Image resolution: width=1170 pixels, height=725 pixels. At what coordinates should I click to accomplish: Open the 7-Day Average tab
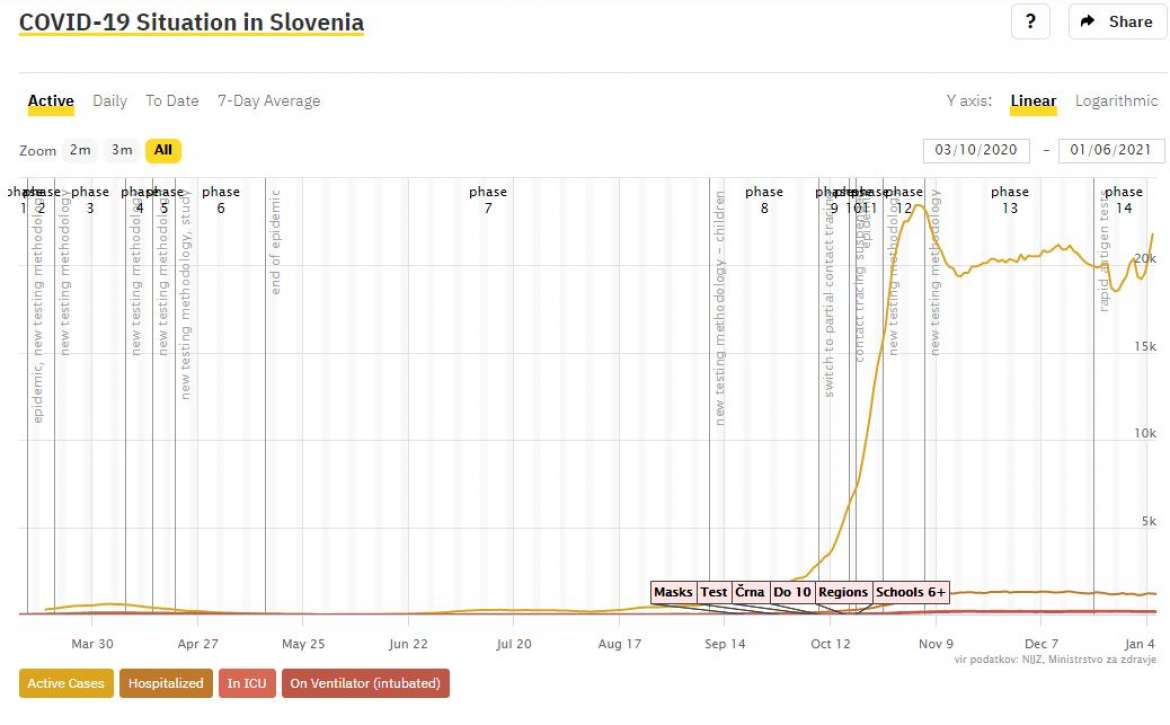tap(269, 101)
